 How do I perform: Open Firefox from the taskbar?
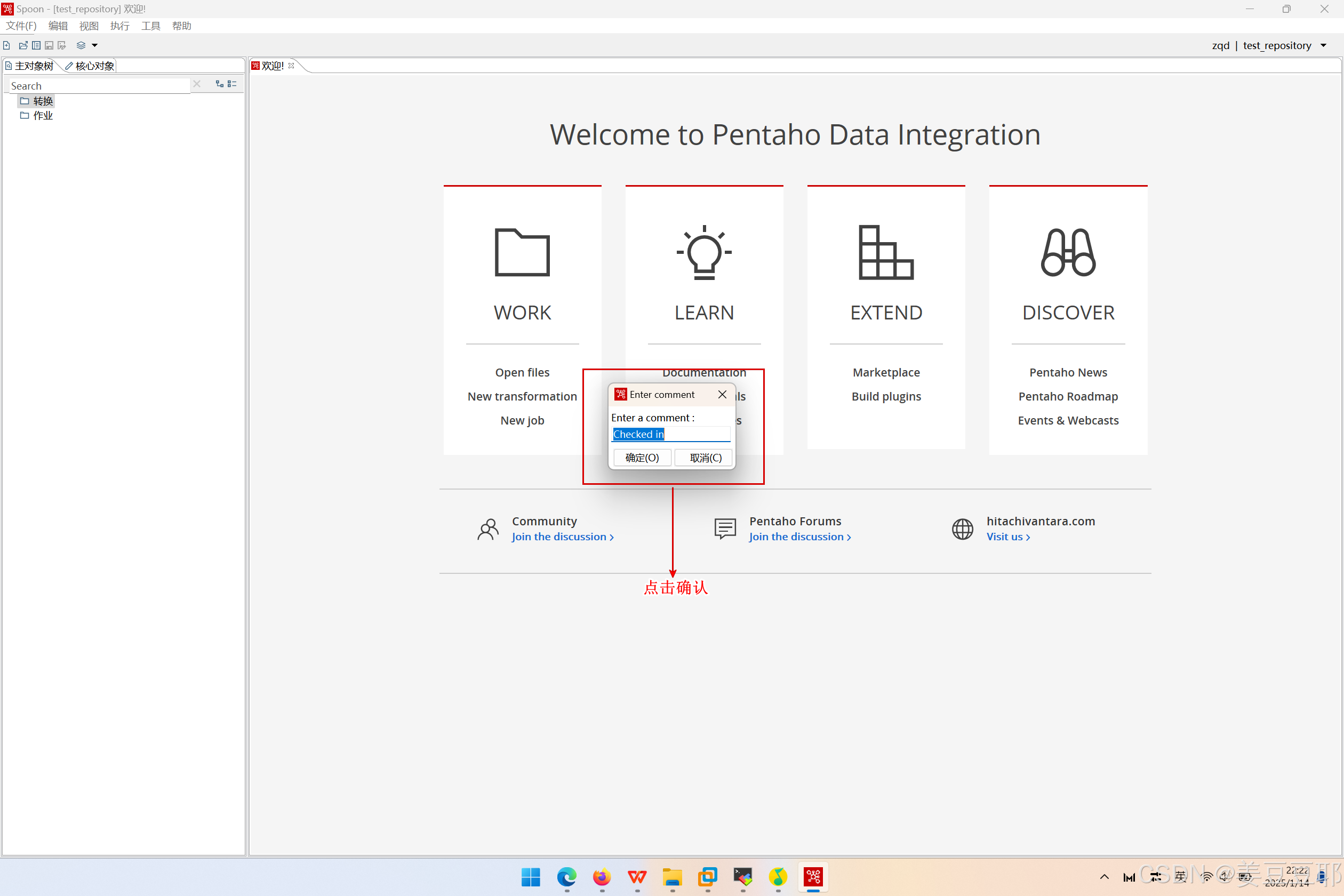point(602,877)
